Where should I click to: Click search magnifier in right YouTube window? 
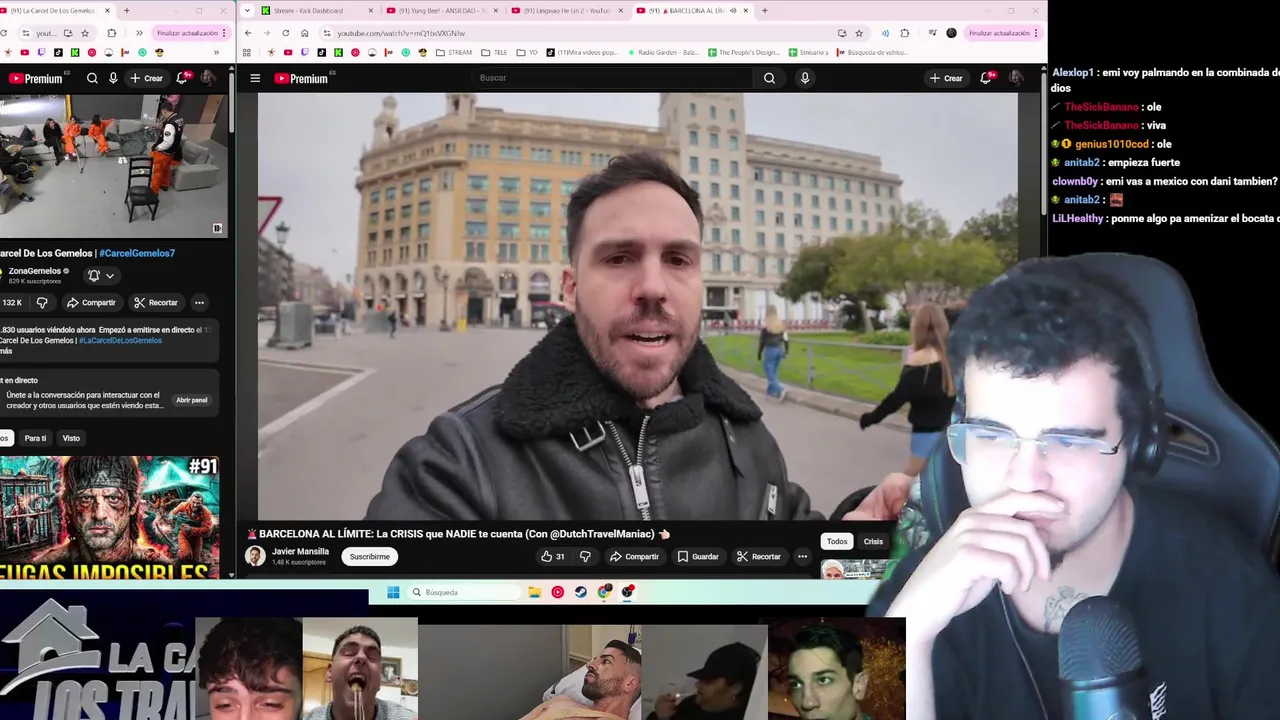pos(769,78)
